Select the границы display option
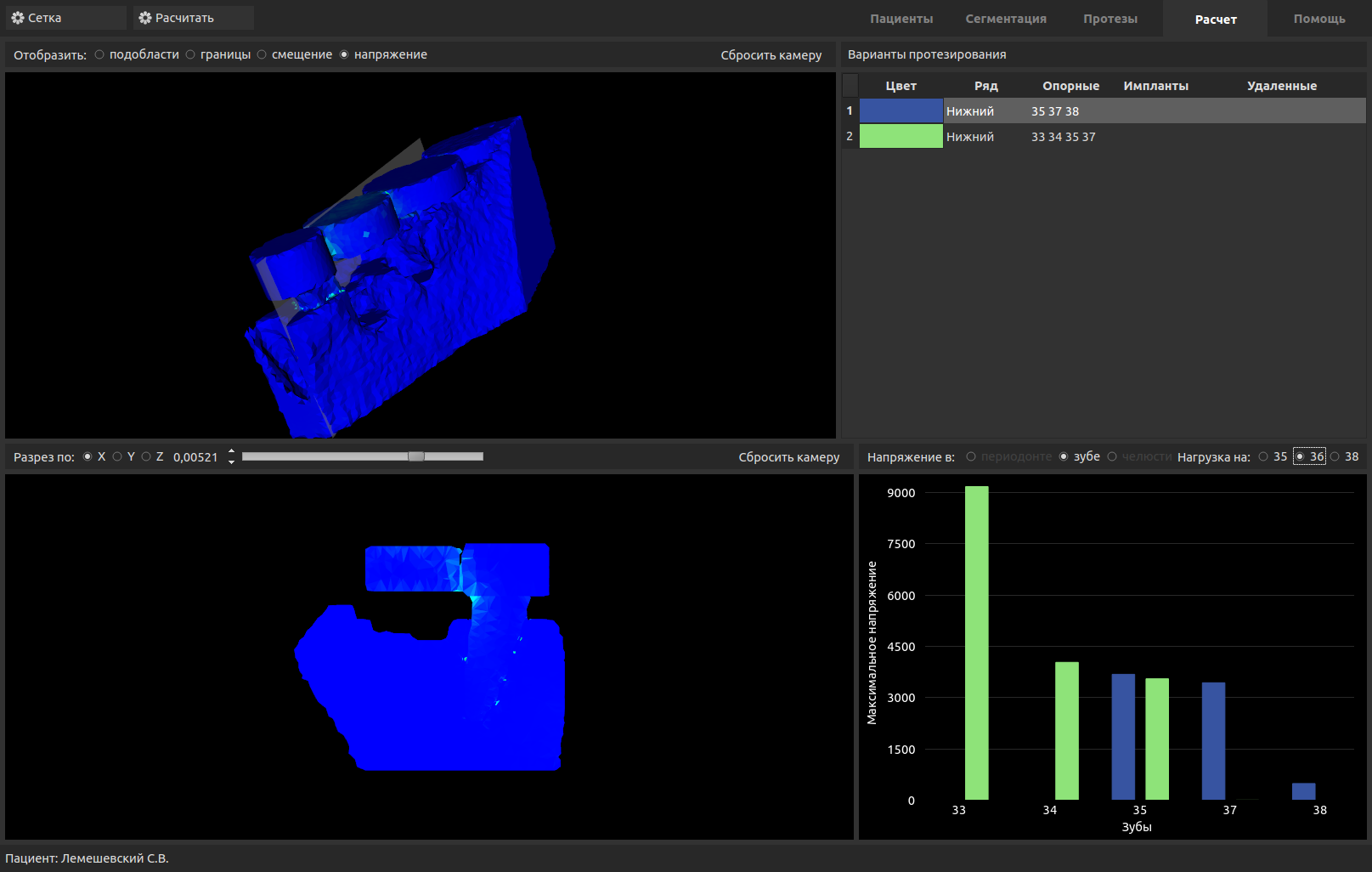1372x872 pixels. point(191,54)
